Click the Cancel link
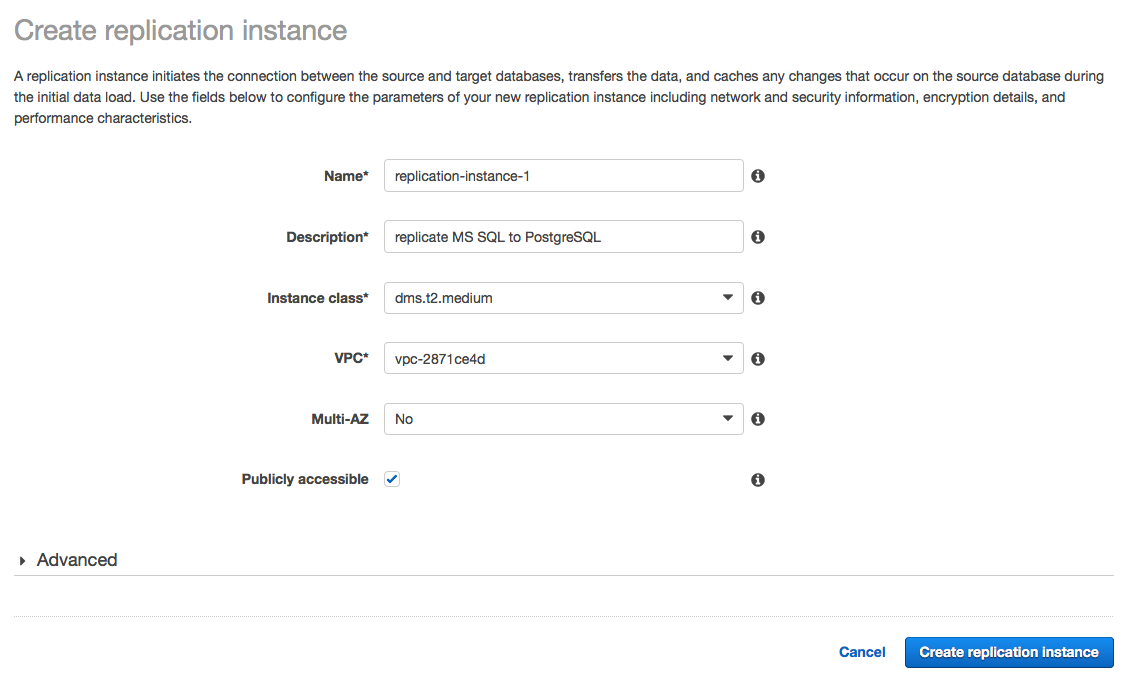The image size is (1148, 683). pyautogui.click(x=861, y=652)
